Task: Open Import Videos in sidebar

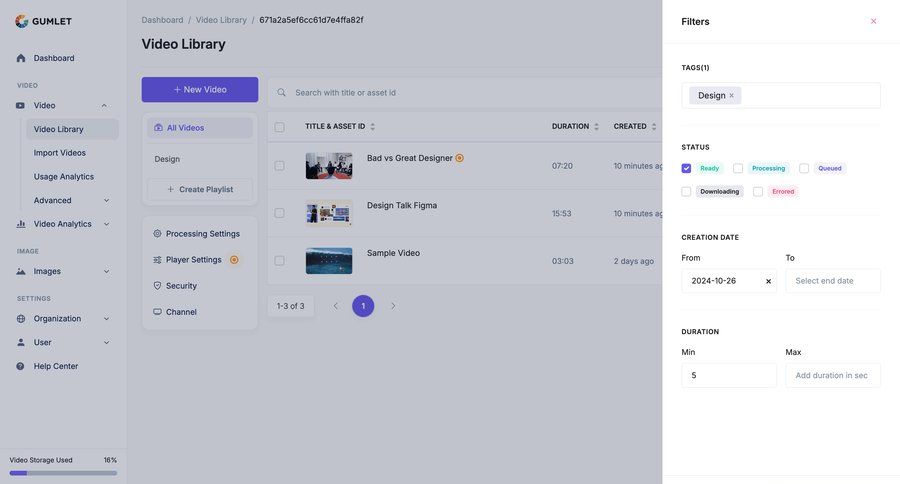Action: click(x=60, y=153)
